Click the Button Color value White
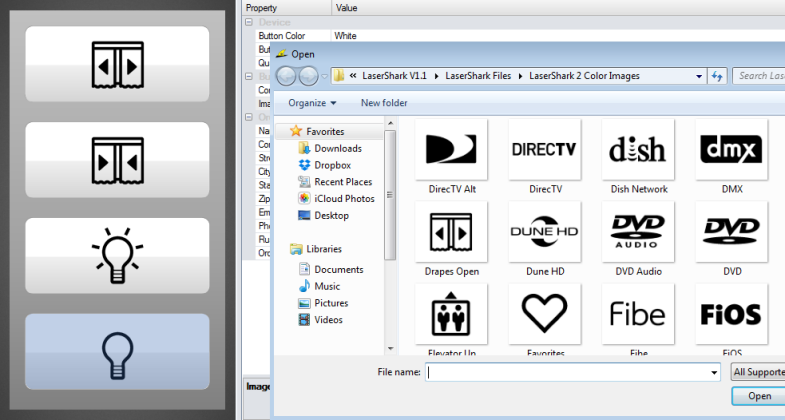Image resolution: width=785 pixels, height=420 pixels. point(345,36)
